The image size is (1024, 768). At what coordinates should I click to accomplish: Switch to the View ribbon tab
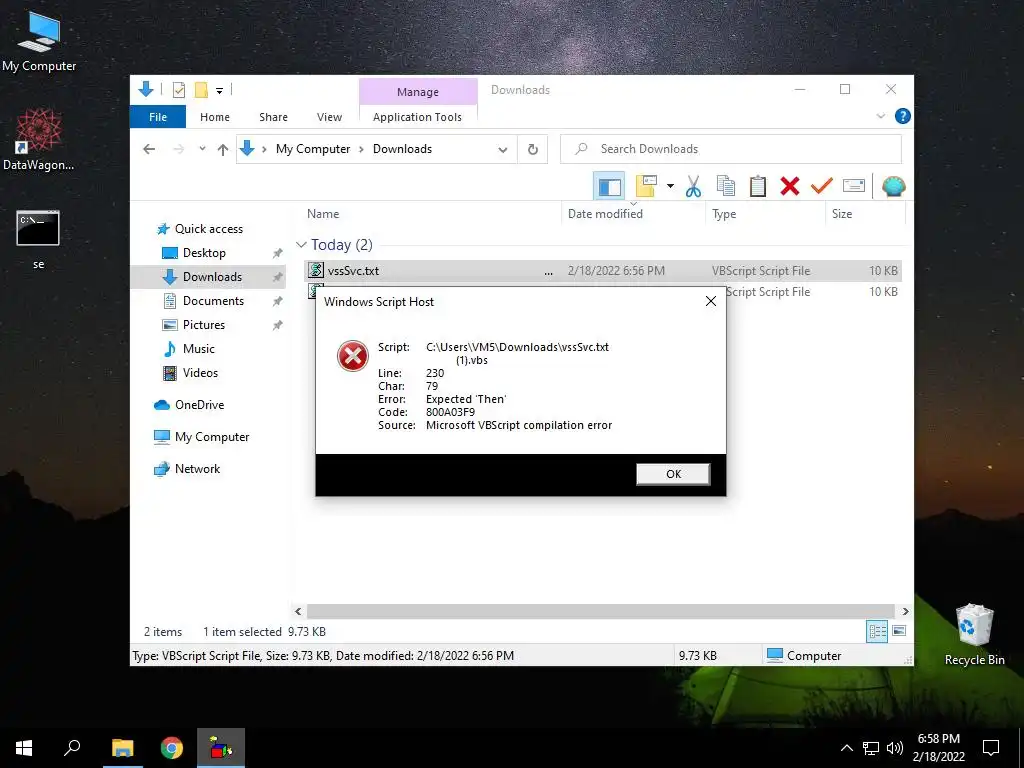329,117
